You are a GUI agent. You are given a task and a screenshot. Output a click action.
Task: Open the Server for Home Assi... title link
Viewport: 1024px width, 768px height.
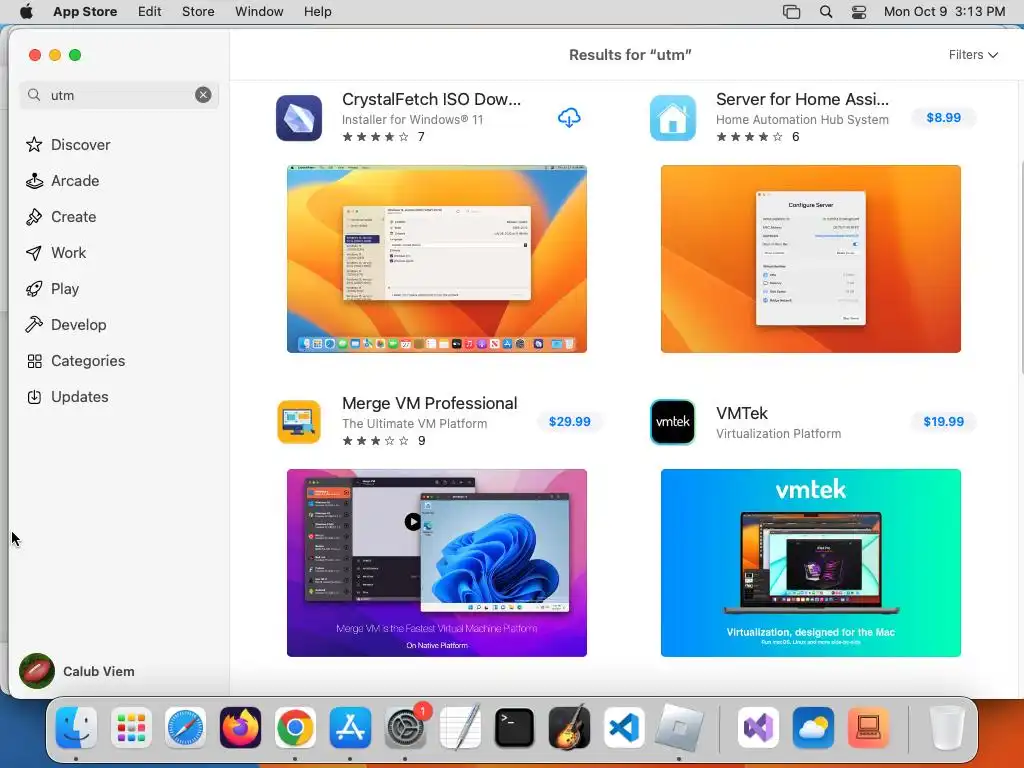[803, 99]
